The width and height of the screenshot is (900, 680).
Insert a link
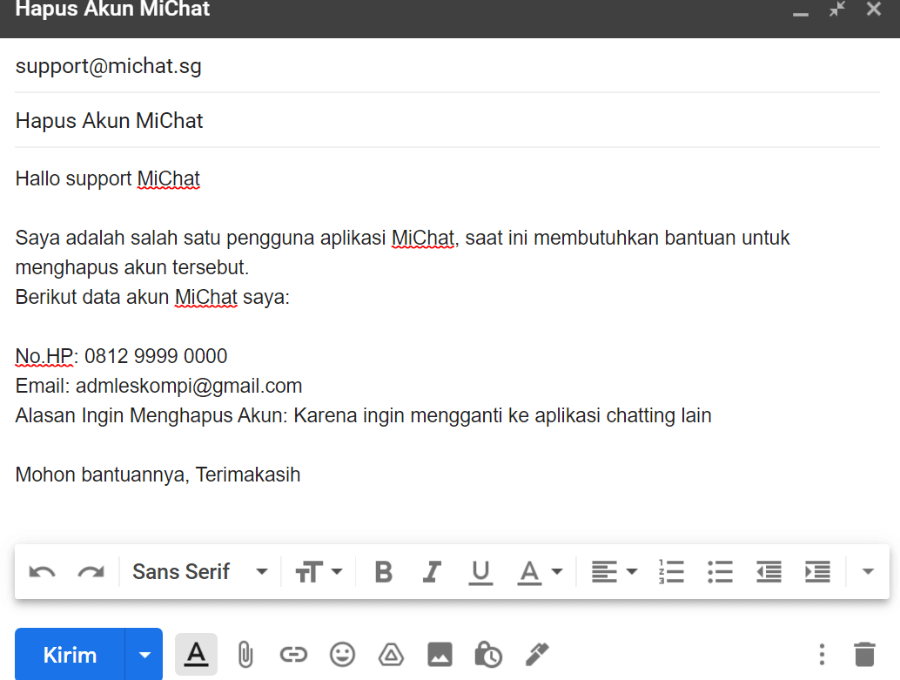coord(293,655)
